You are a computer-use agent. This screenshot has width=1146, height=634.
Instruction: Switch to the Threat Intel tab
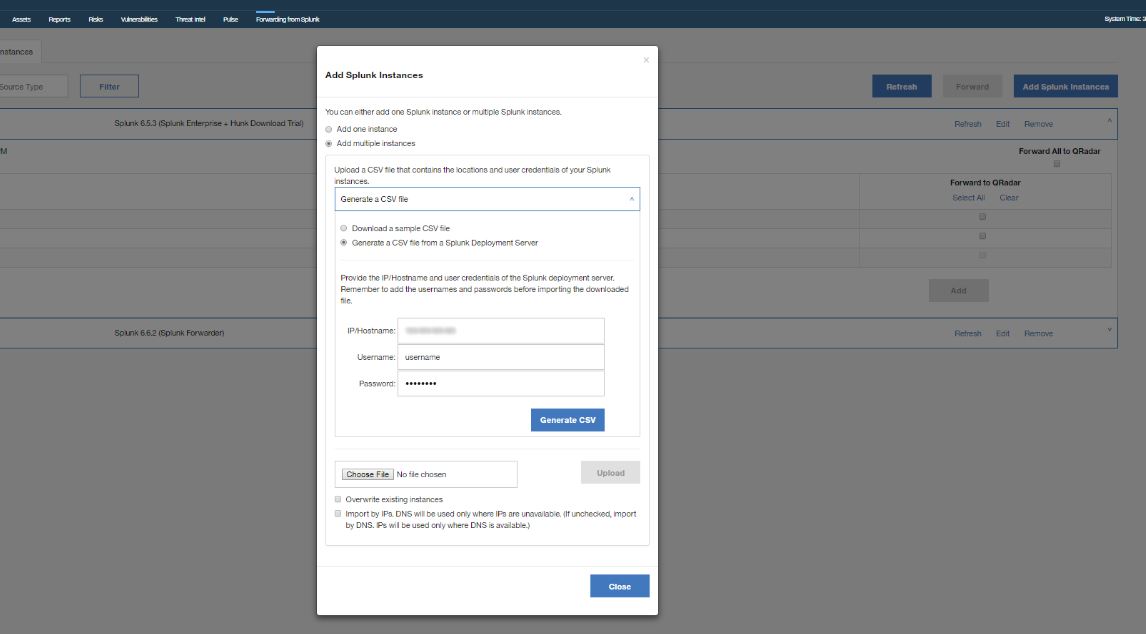point(190,18)
